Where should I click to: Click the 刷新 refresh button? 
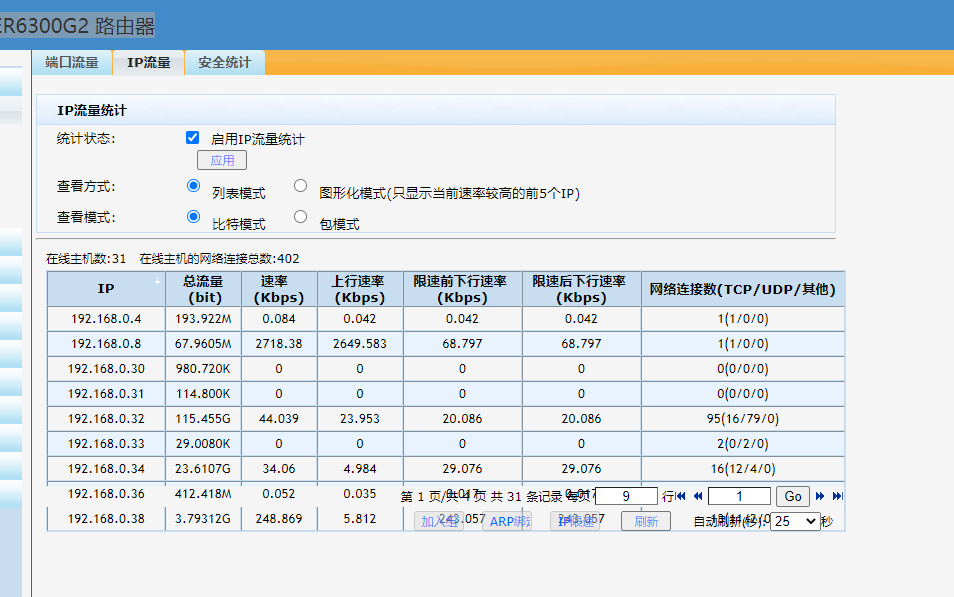(646, 521)
